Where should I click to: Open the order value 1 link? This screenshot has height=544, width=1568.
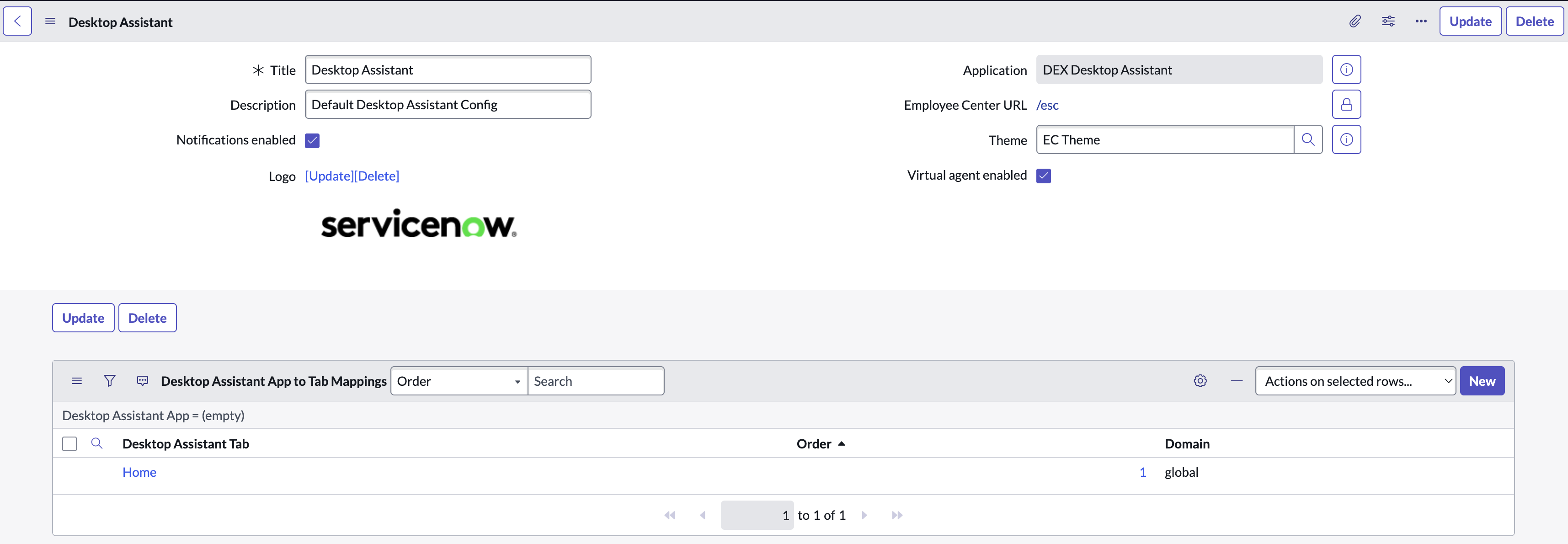pos(1142,472)
